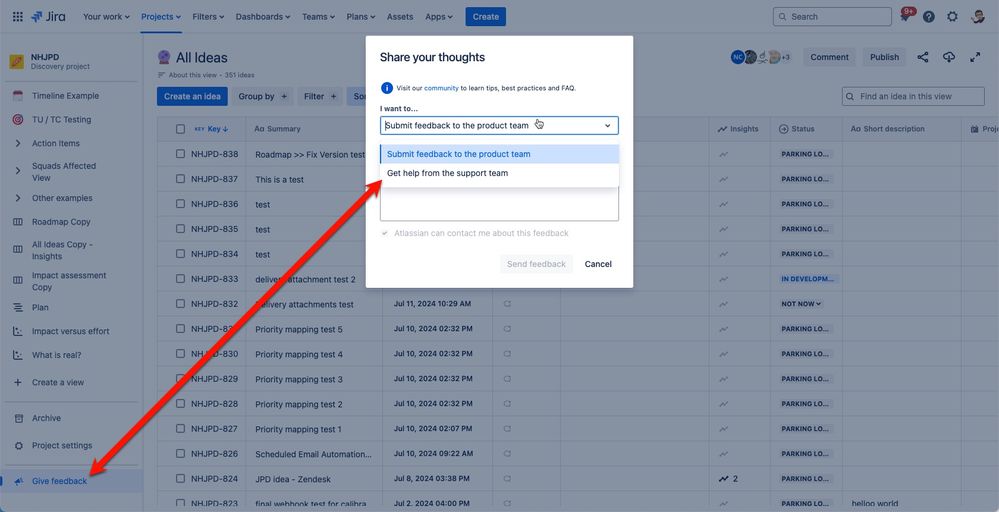Open the app switcher grid icon
This screenshot has height=512, width=999.
coord(18,17)
